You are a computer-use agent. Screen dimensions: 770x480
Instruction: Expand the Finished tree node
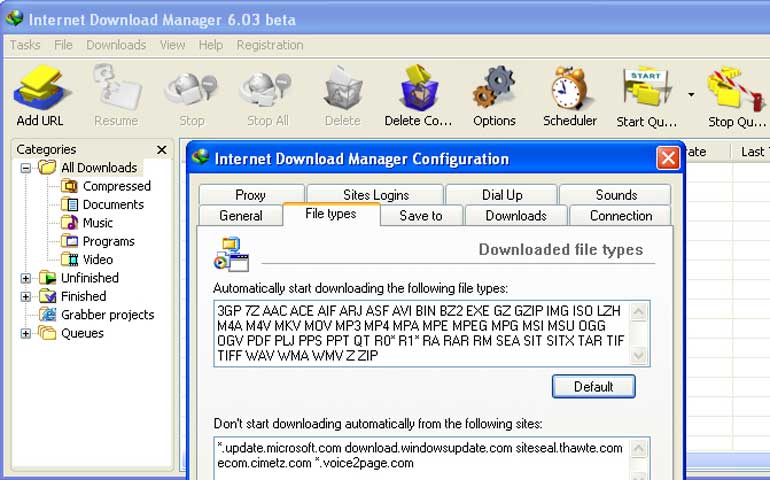click(26, 297)
